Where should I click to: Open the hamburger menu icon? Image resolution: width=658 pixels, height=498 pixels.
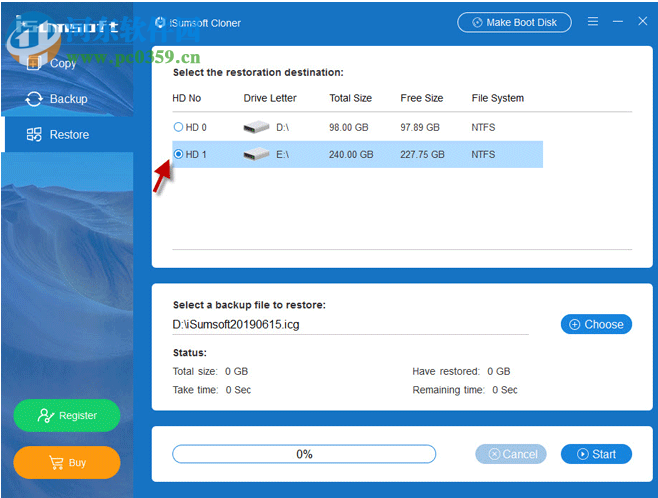tap(593, 21)
